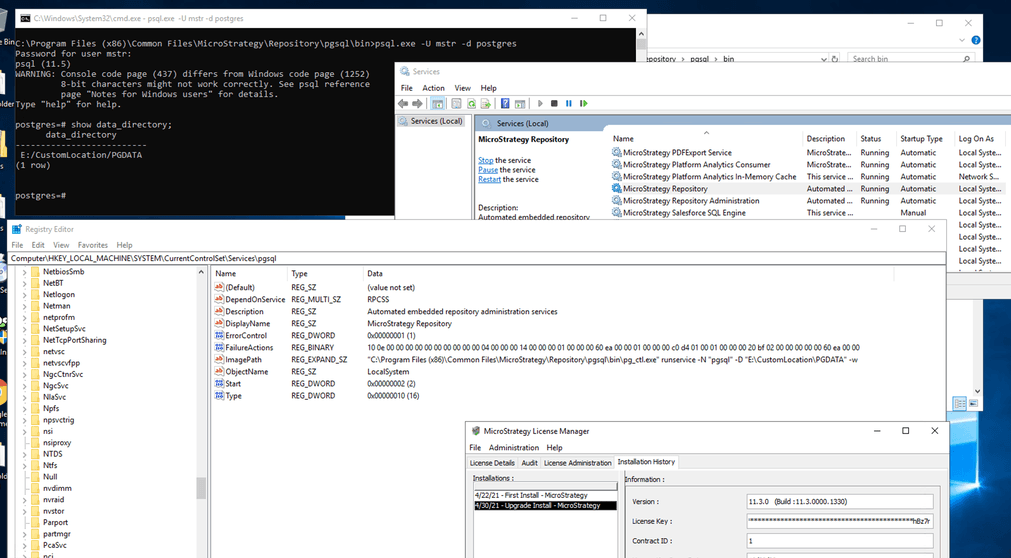
Task: Switch to the License Details tab
Action: coord(492,463)
